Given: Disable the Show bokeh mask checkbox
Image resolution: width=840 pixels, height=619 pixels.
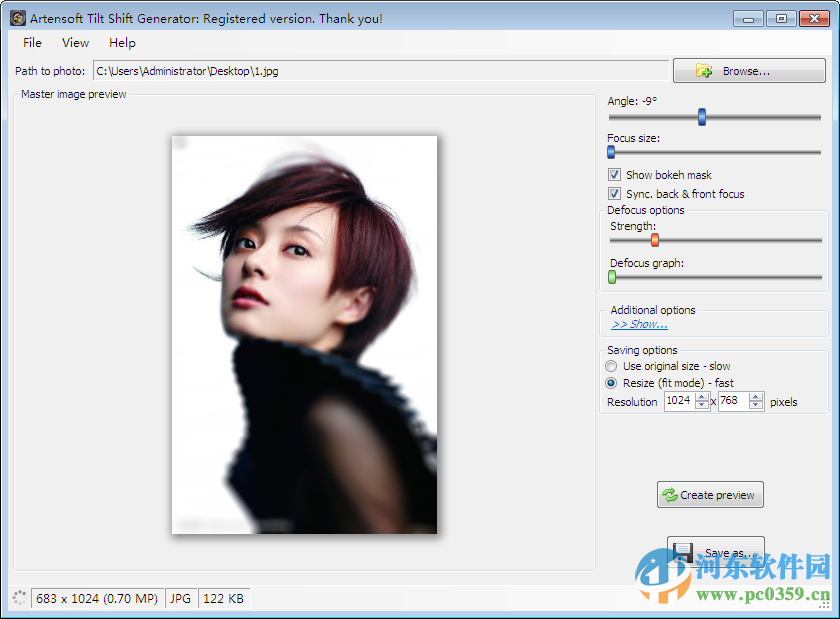Looking at the screenshot, I should pos(614,173).
